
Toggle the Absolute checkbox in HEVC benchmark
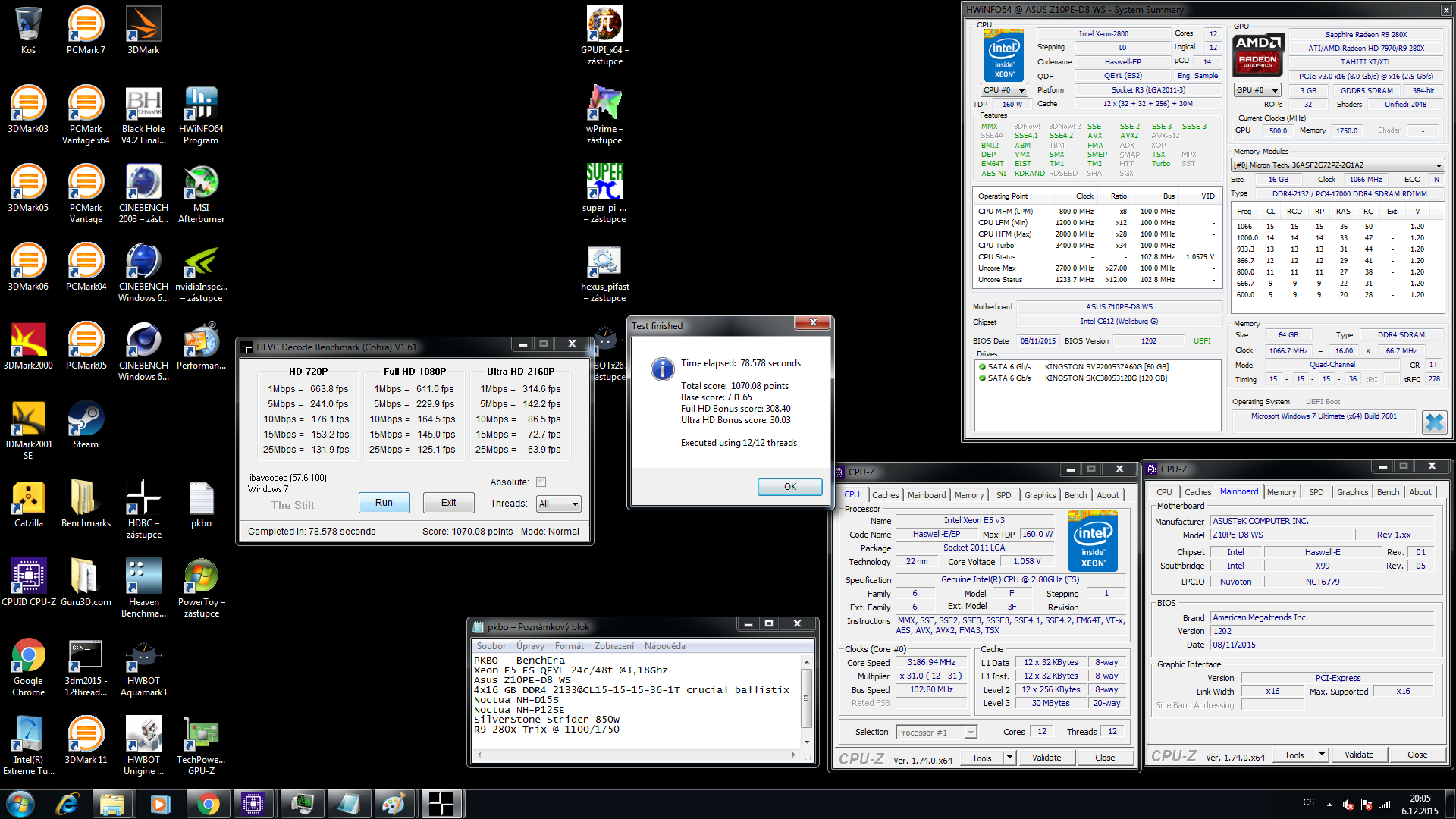pyautogui.click(x=541, y=482)
